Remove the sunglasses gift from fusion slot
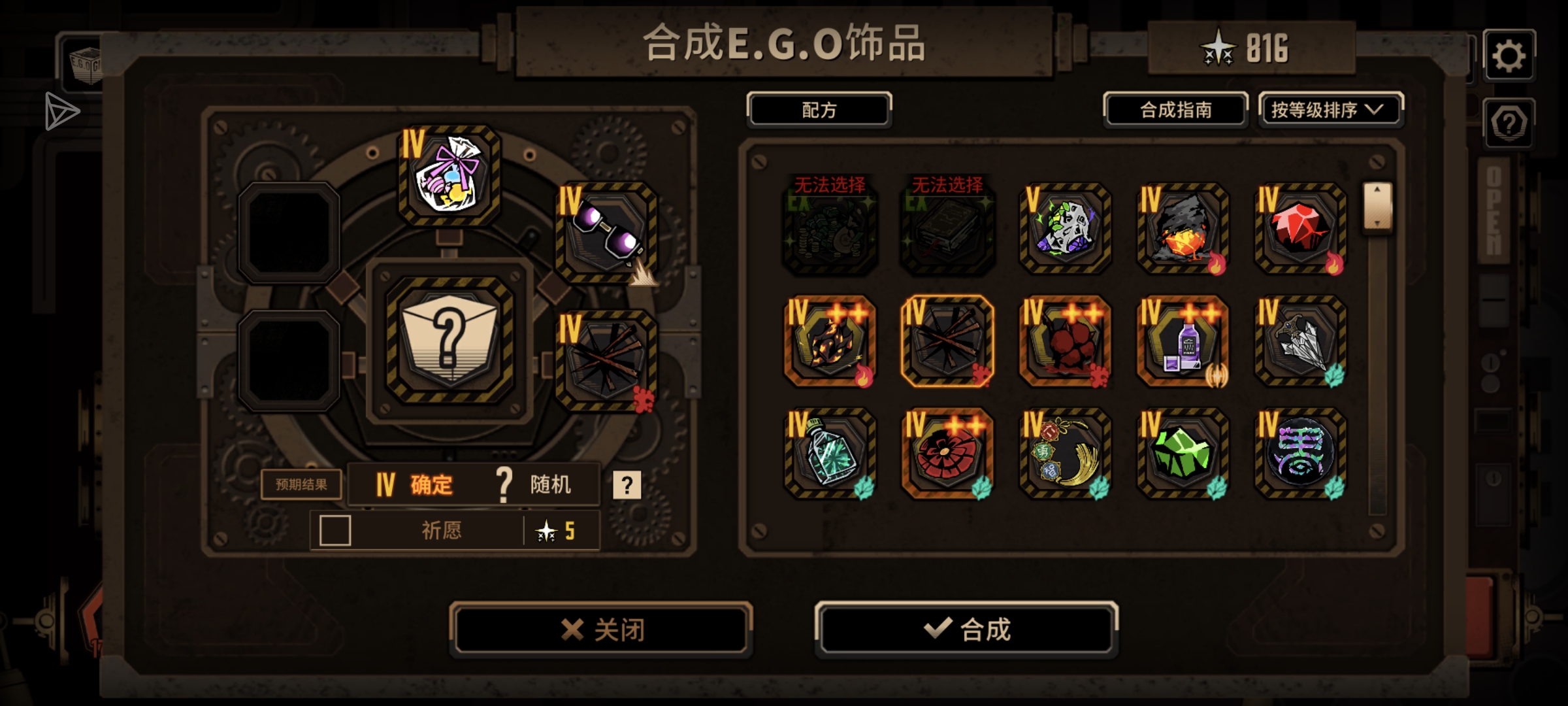The image size is (1568, 706). [x=606, y=233]
